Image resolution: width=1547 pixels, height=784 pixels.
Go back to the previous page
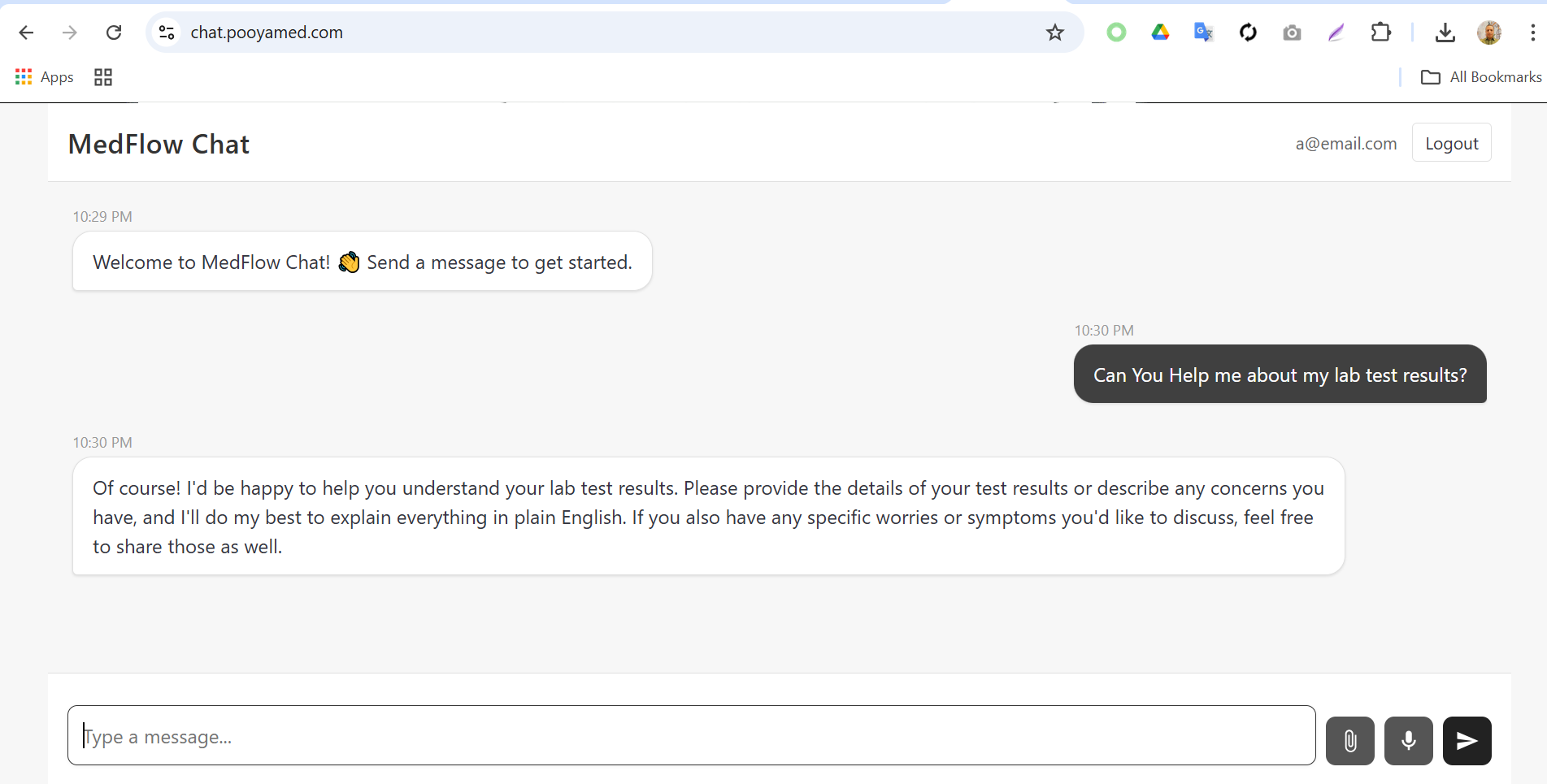coord(26,32)
